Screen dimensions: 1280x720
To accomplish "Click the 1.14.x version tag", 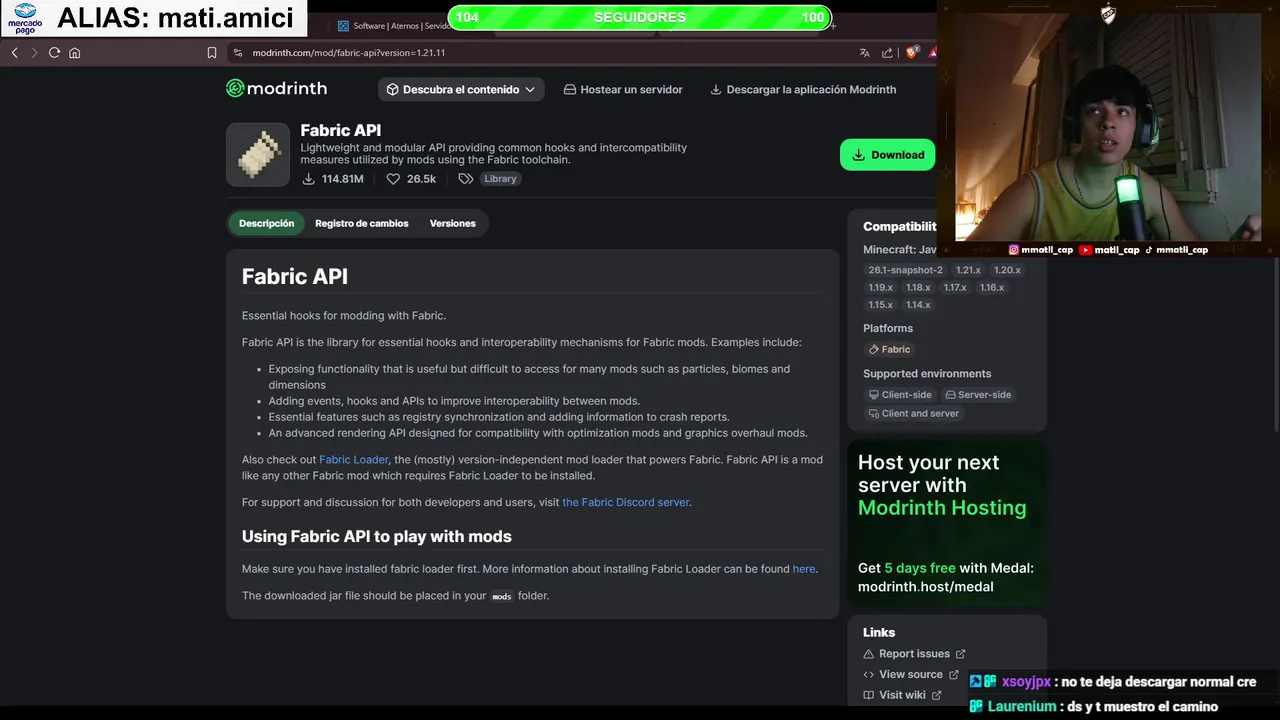I will (x=918, y=305).
